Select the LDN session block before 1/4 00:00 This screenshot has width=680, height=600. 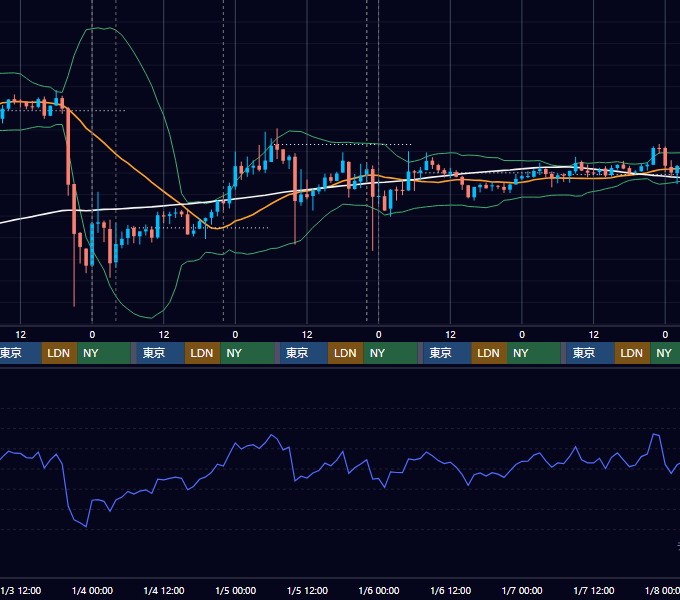(59, 353)
